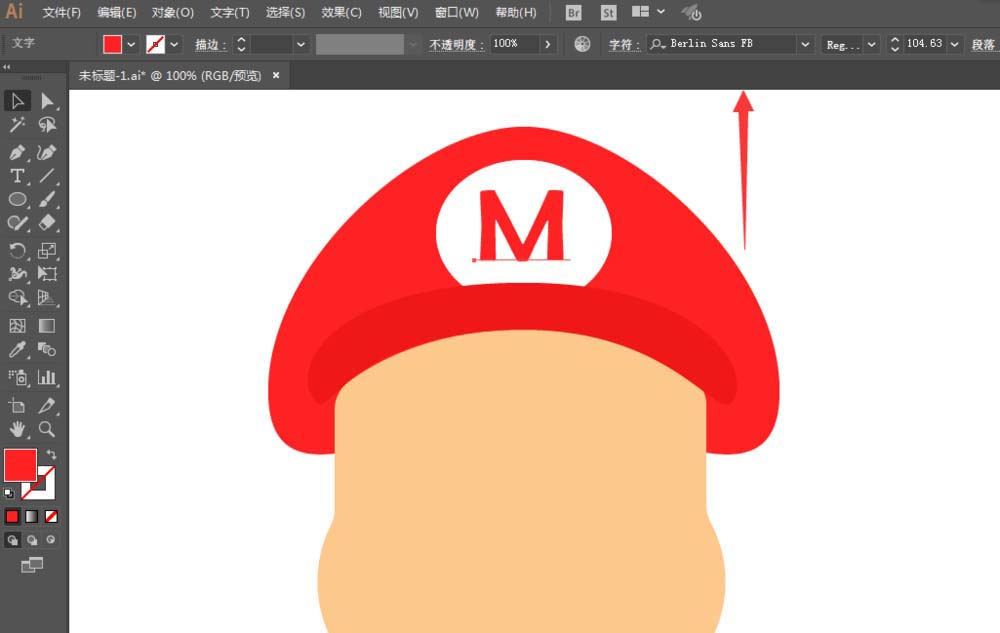Image resolution: width=1000 pixels, height=633 pixels.
Task: Select the Perspective Grid tool
Action: click(x=47, y=298)
